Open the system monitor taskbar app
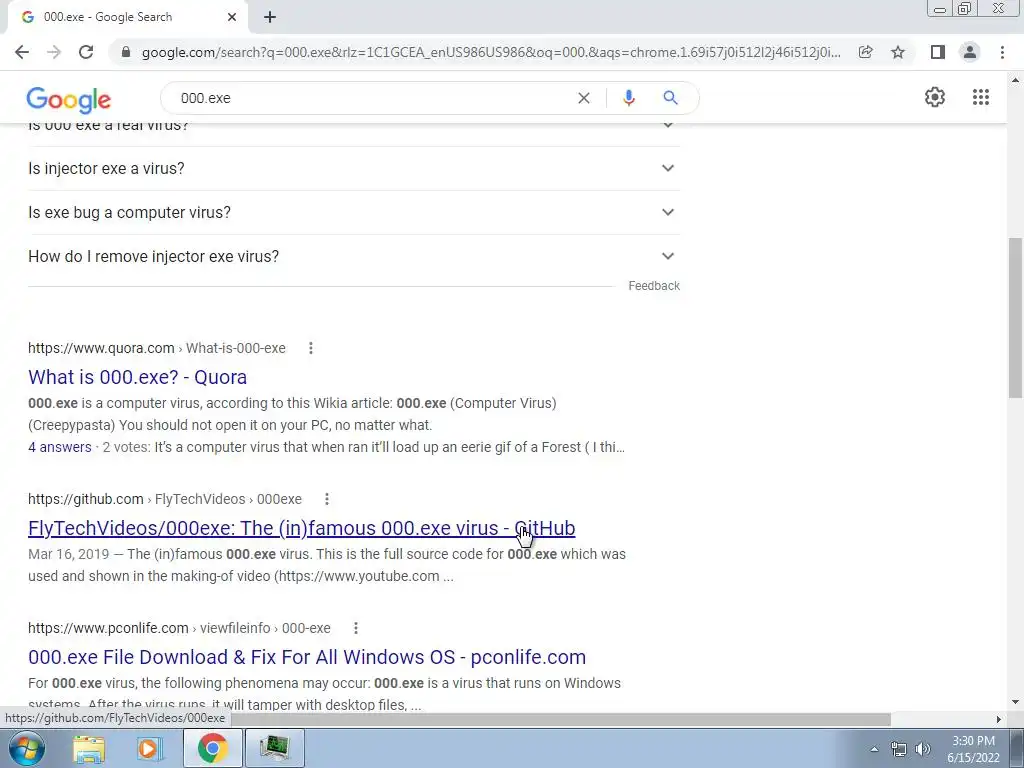The width and height of the screenshot is (1024, 768). [x=274, y=748]
